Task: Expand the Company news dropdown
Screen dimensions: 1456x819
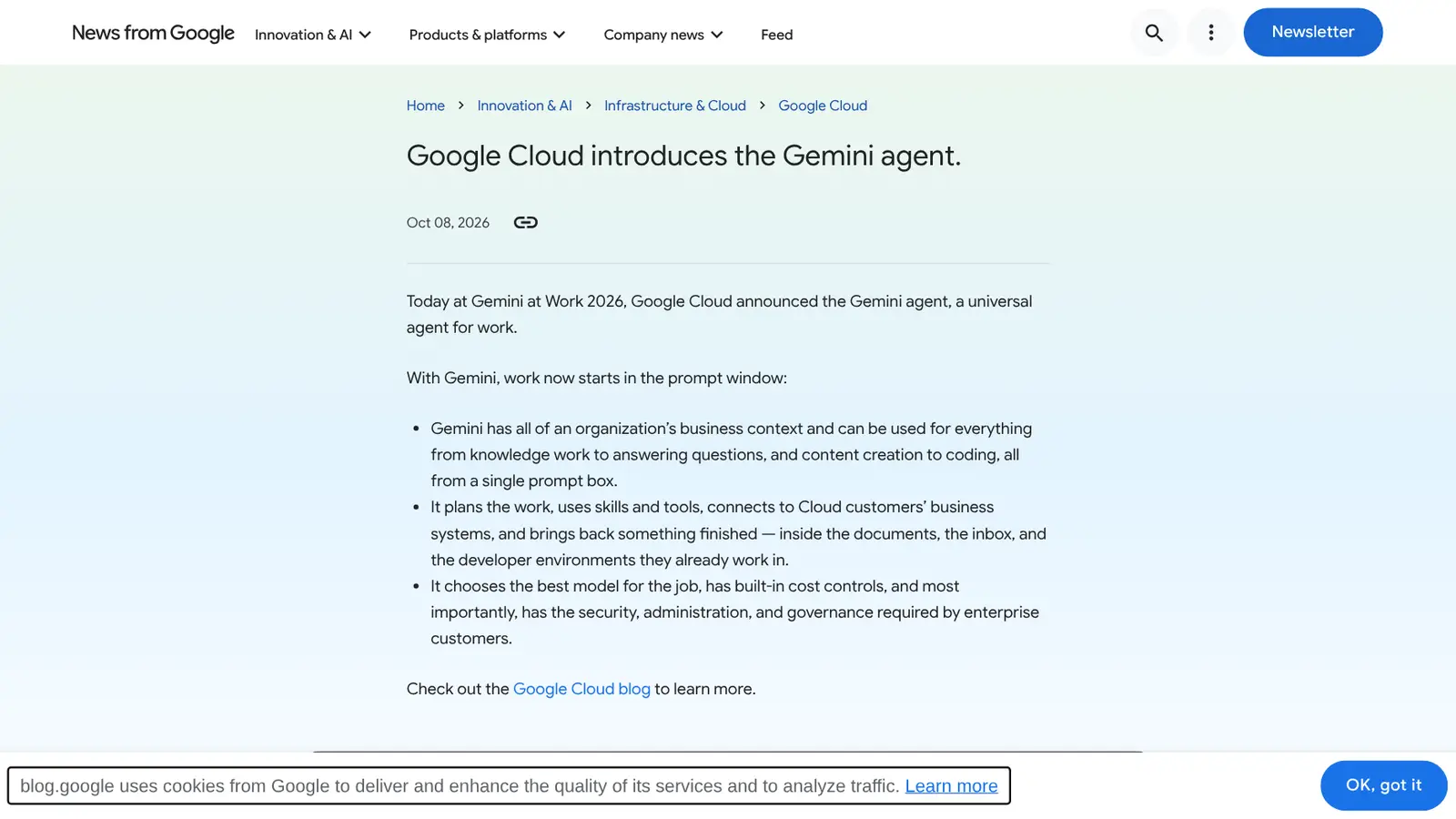Action: [663, 35]
